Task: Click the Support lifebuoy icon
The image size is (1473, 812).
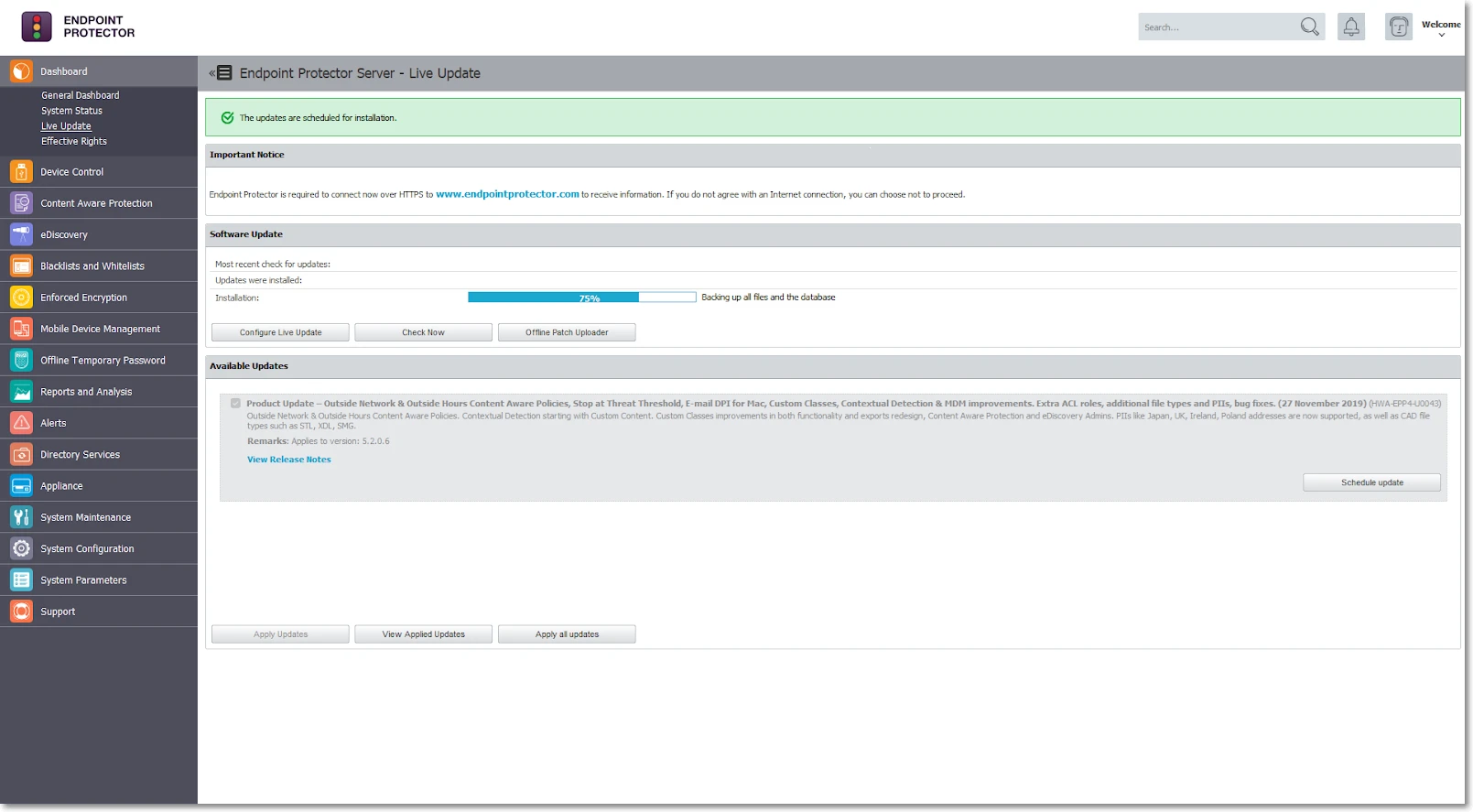Action: (21, 612)
